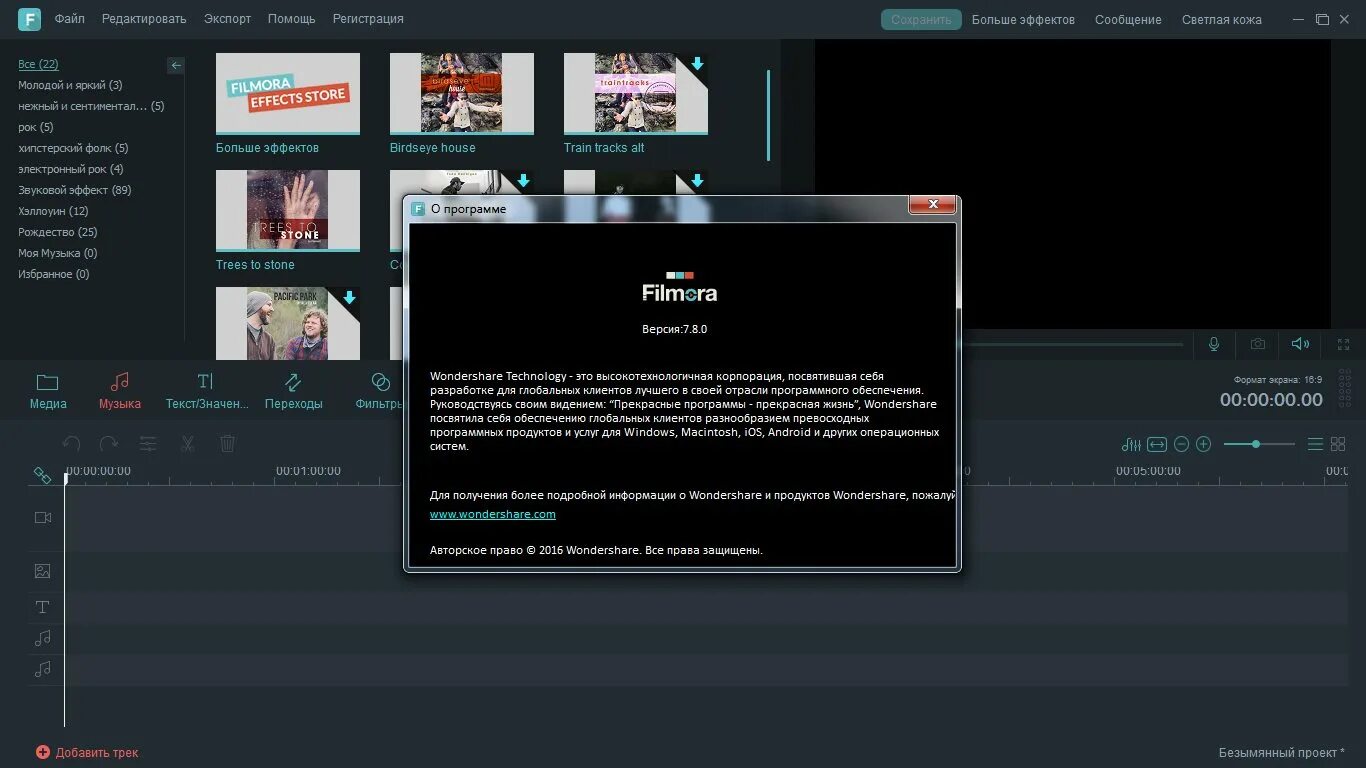Select category Звуковой эффект (89)

coord(75,190)
